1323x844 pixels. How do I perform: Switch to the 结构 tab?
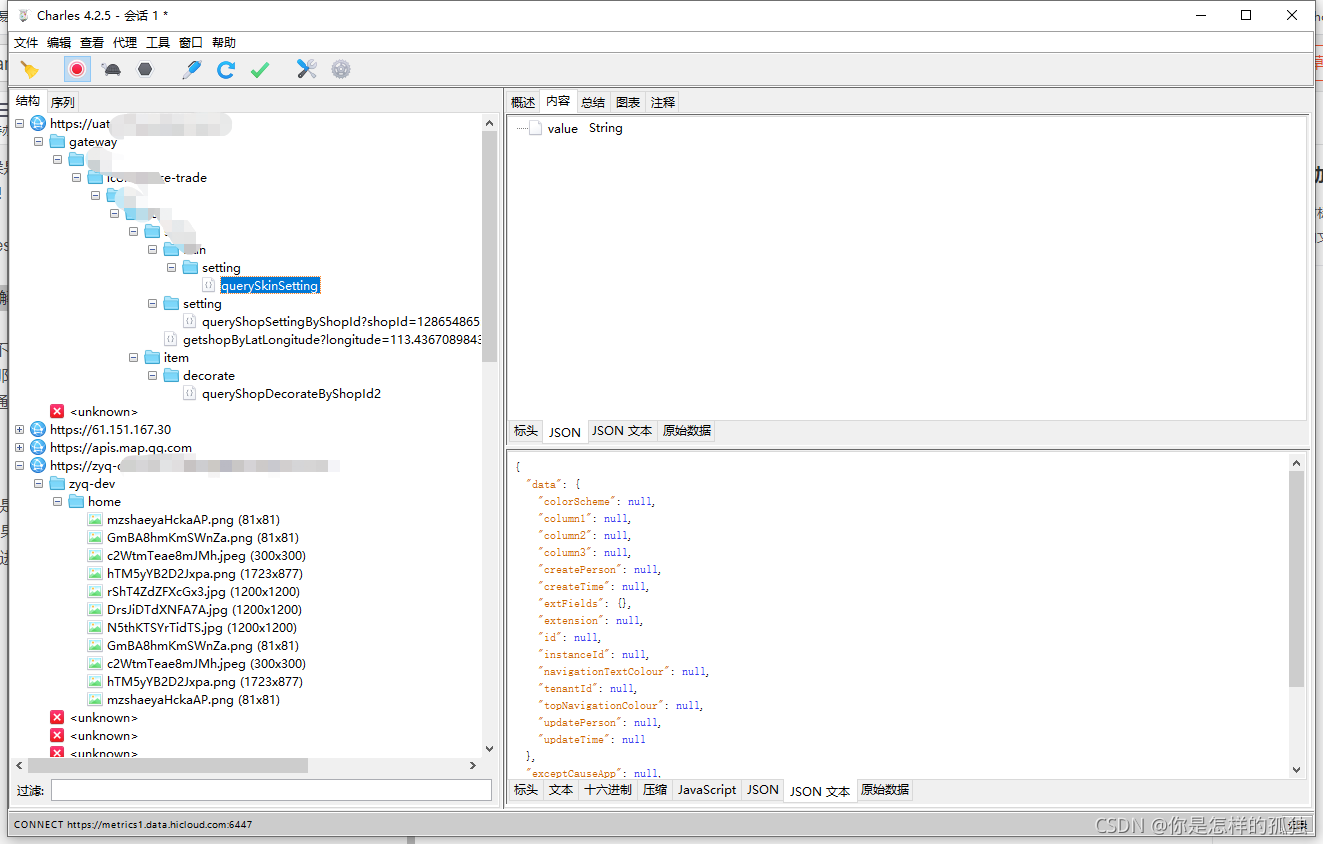[x=28, y=101]
